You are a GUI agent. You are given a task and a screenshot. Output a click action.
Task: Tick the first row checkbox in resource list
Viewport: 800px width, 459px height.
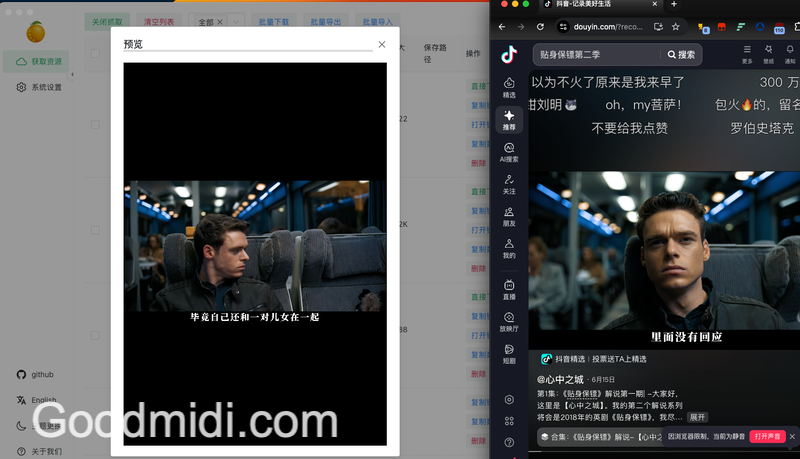(x=95, y=124)
